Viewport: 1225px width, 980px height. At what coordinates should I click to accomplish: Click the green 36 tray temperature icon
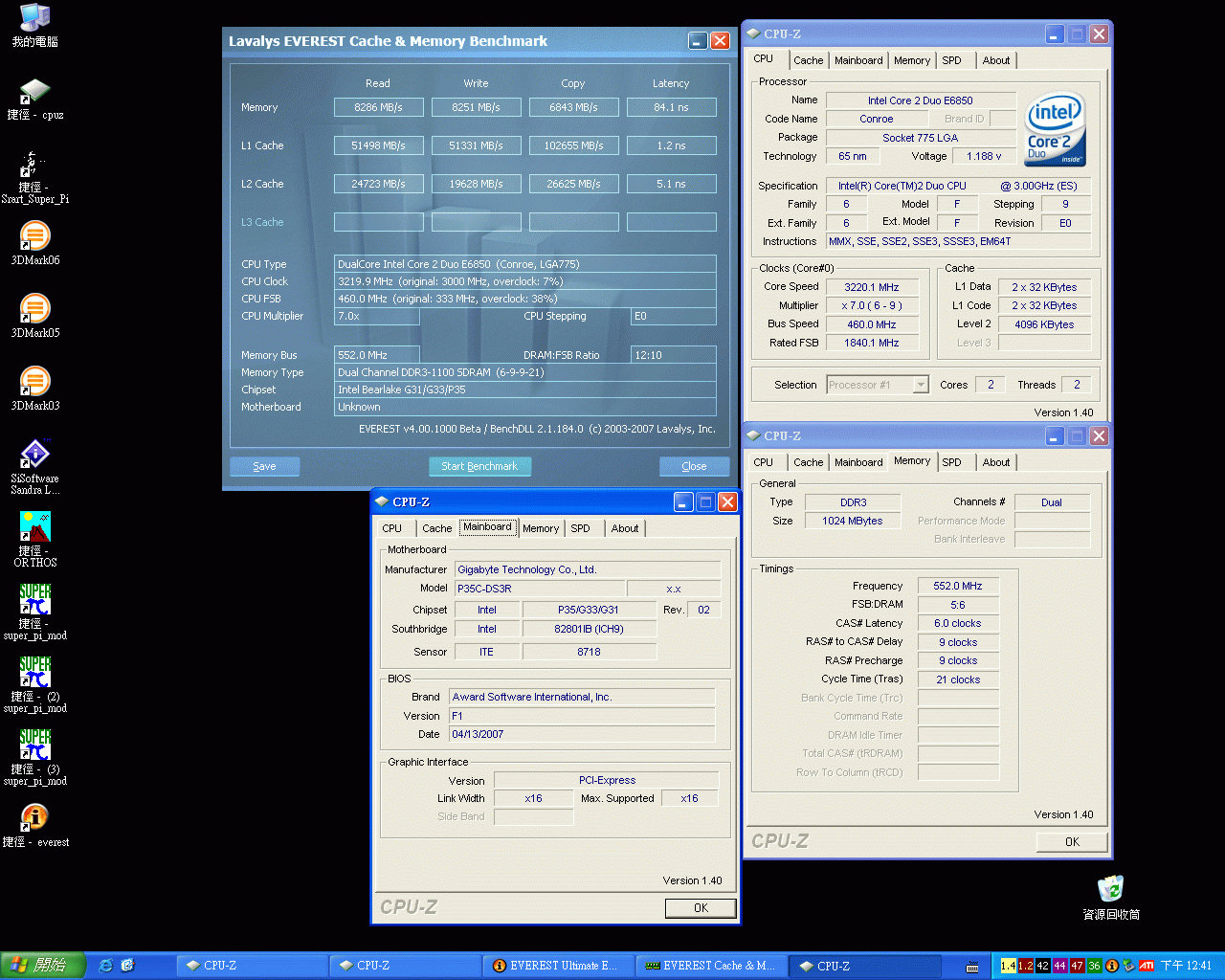1094,966
